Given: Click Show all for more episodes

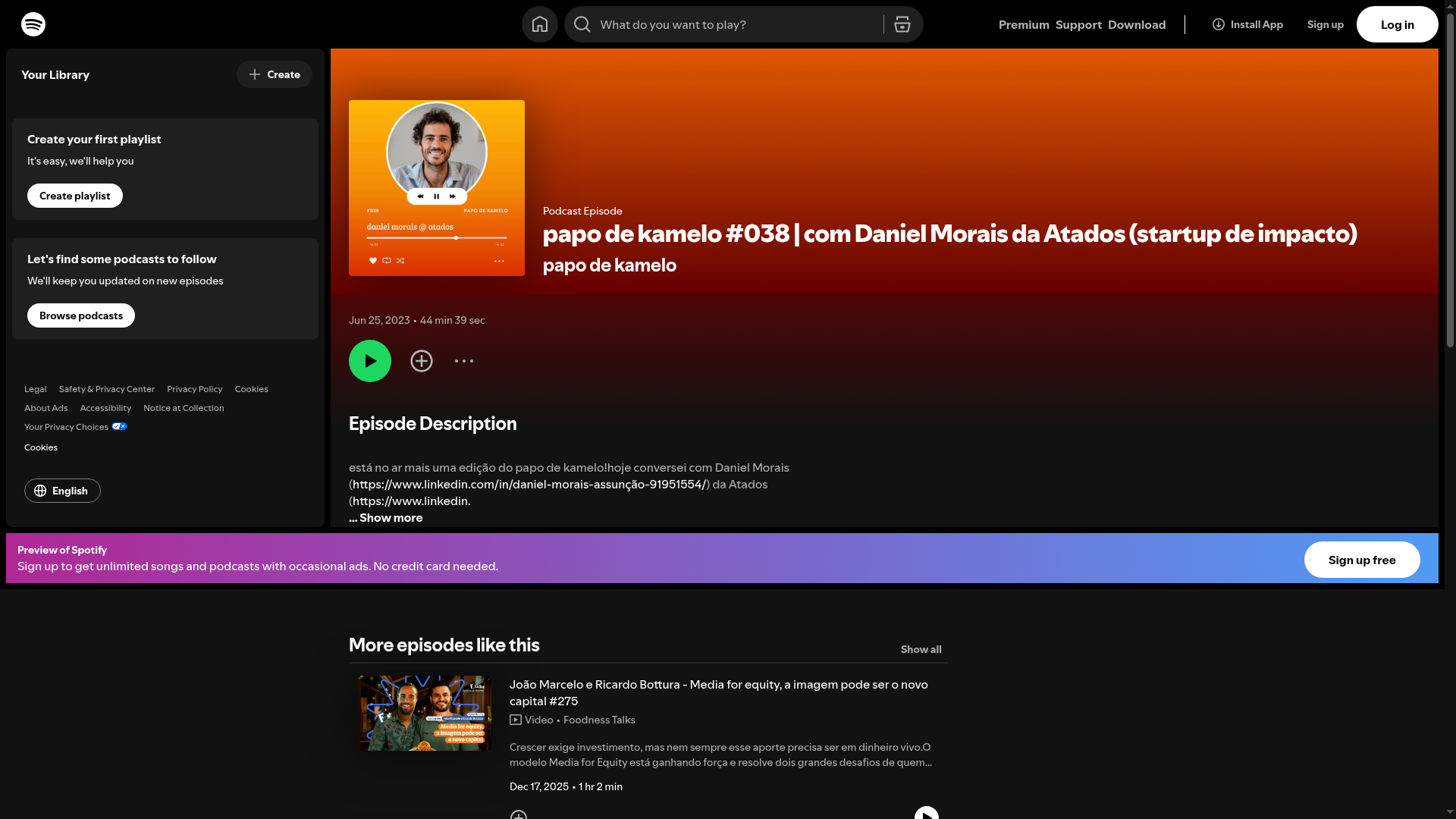Looking at the screenshot, I should click(921, 649).
